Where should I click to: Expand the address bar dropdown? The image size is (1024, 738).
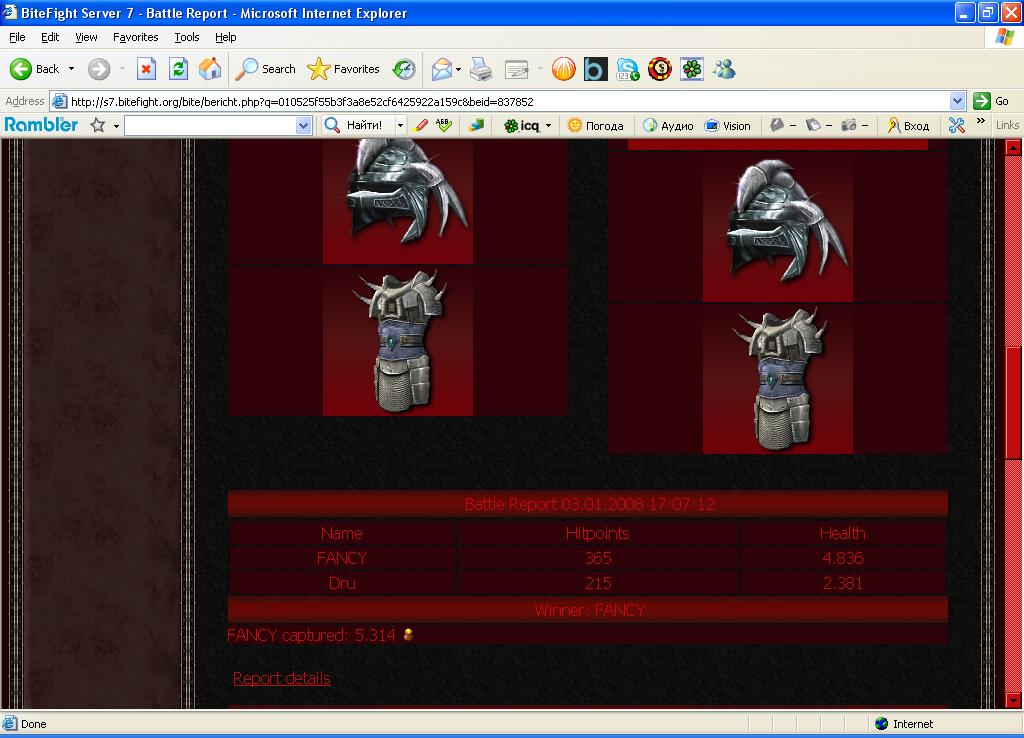pyautogui.click(x=957, y=101)
